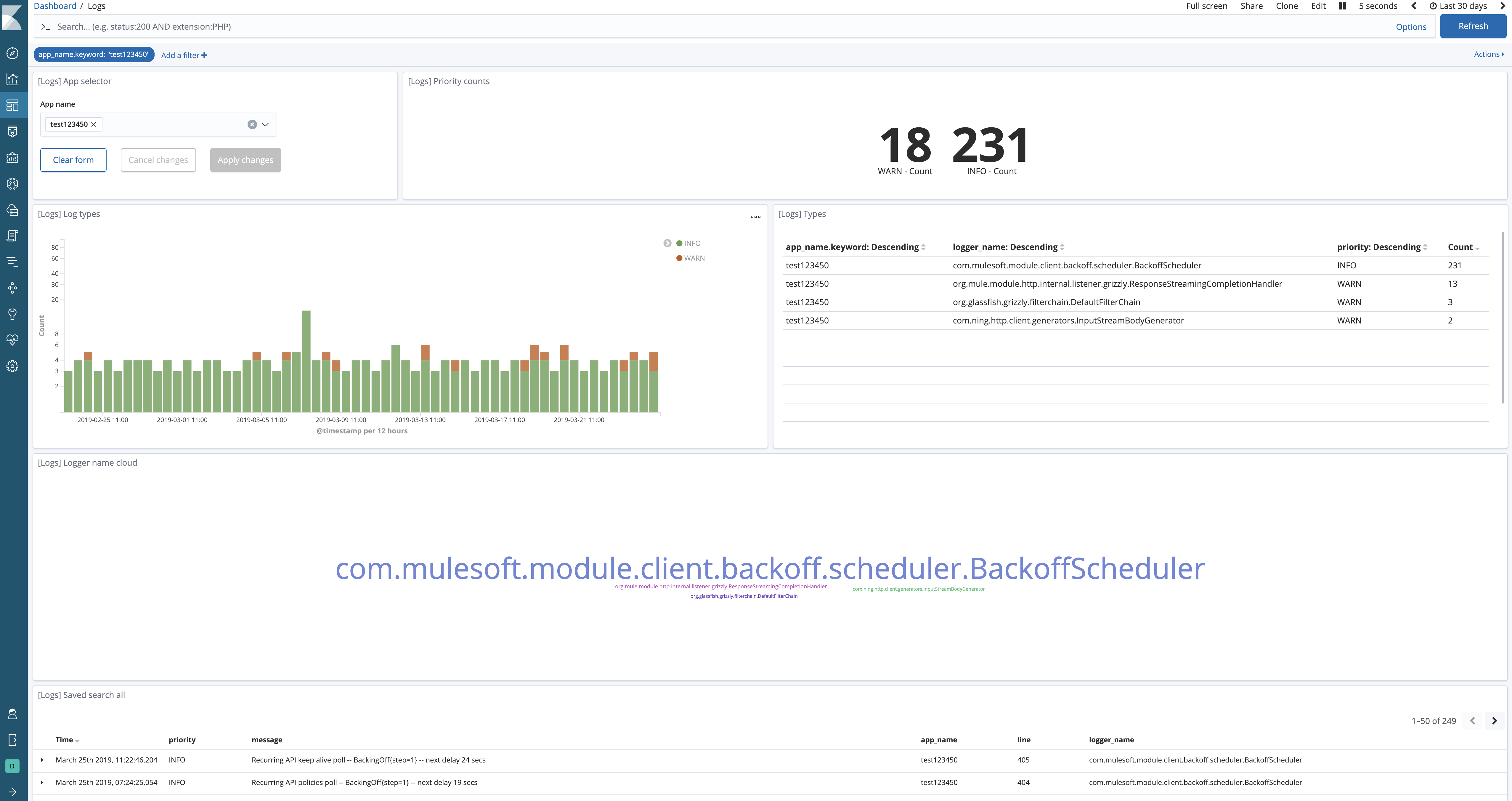Apply changes to app selector form
Viewport: 1512px width, 801px height.
[x=245, y=159]
